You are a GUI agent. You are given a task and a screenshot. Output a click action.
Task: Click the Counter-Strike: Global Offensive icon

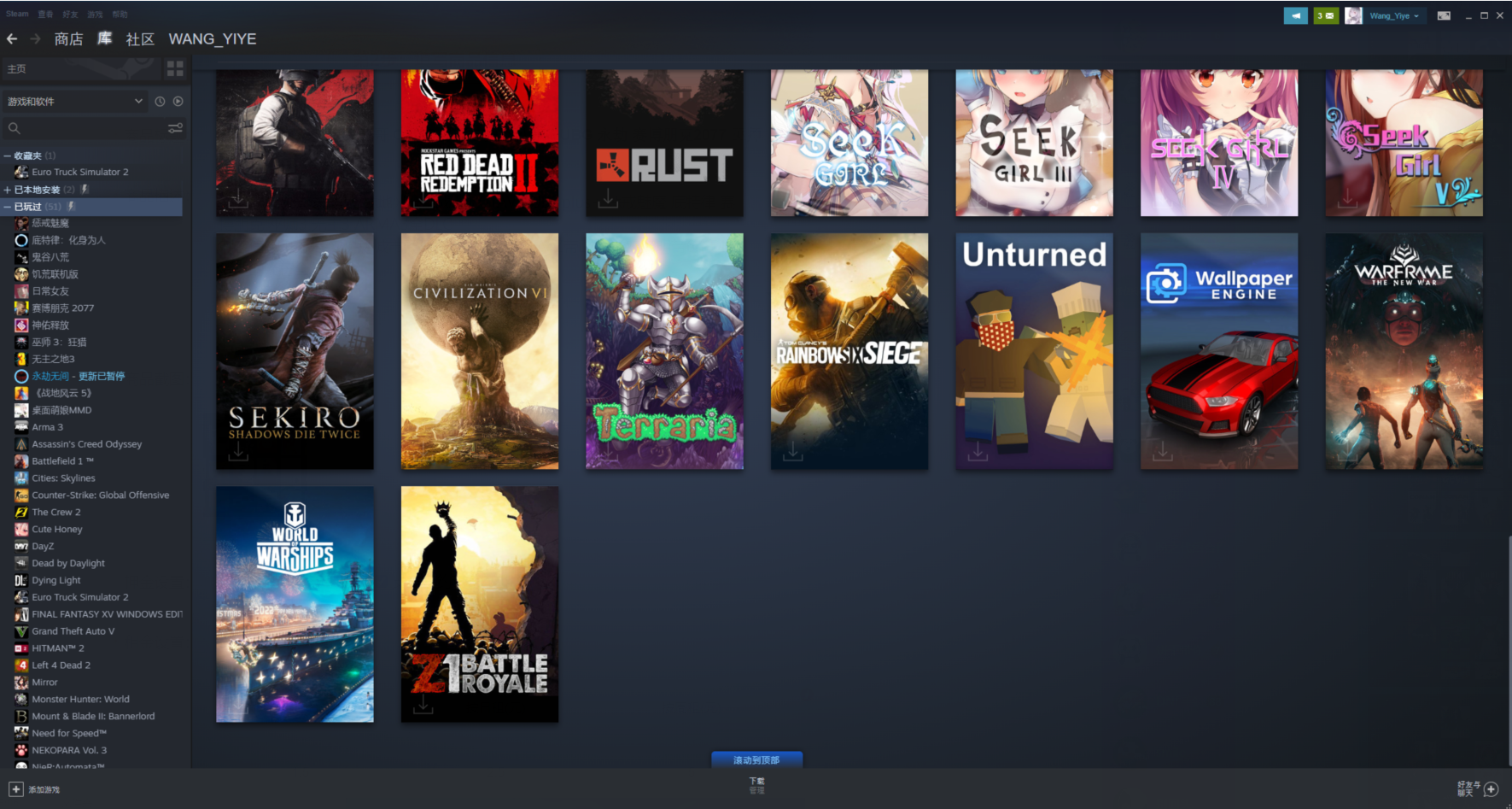tap(21, 495)
